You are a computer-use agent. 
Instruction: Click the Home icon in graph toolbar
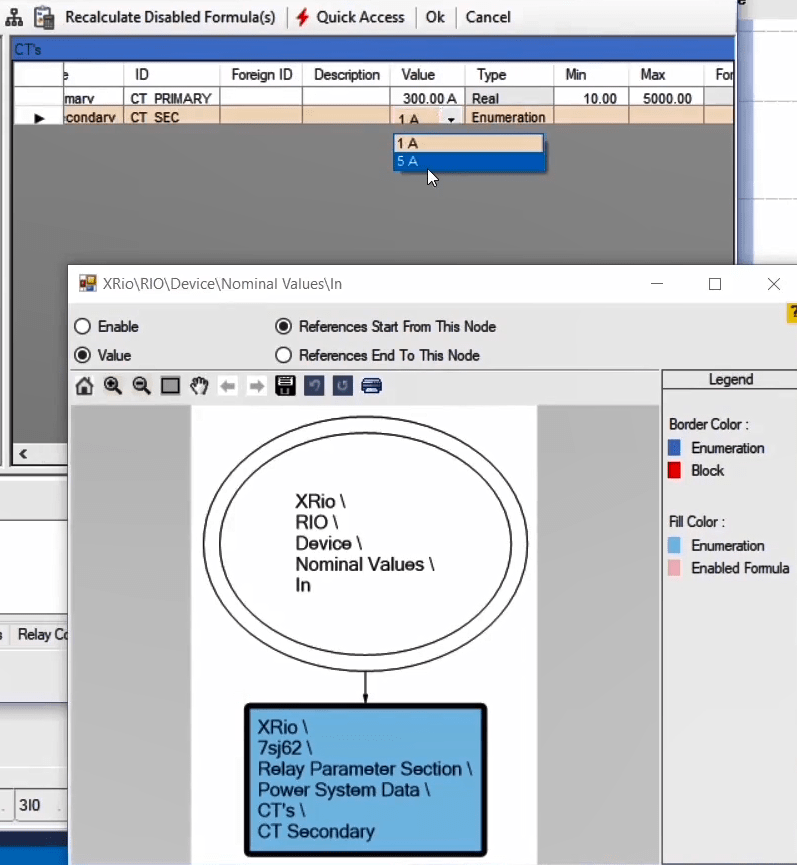84,386
